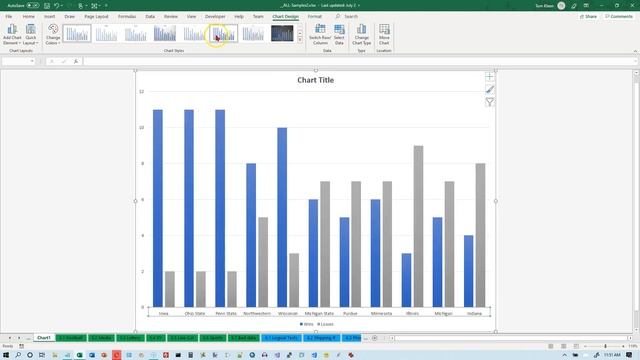Apply the fourth chart style thumbnail
This screenshot has height=360, width=640.
click(x=165, y=33)
